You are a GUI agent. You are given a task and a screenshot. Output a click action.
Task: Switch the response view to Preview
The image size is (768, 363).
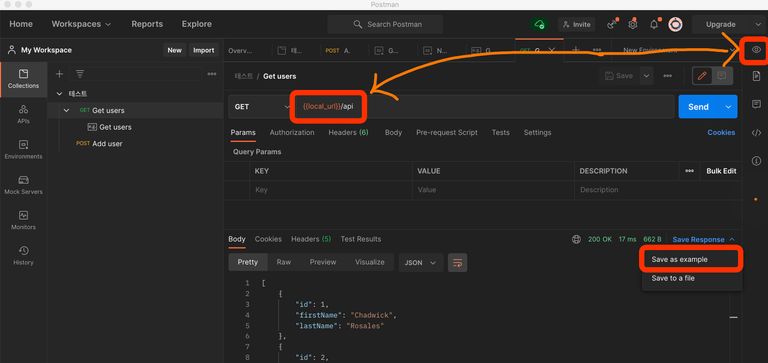323,263
